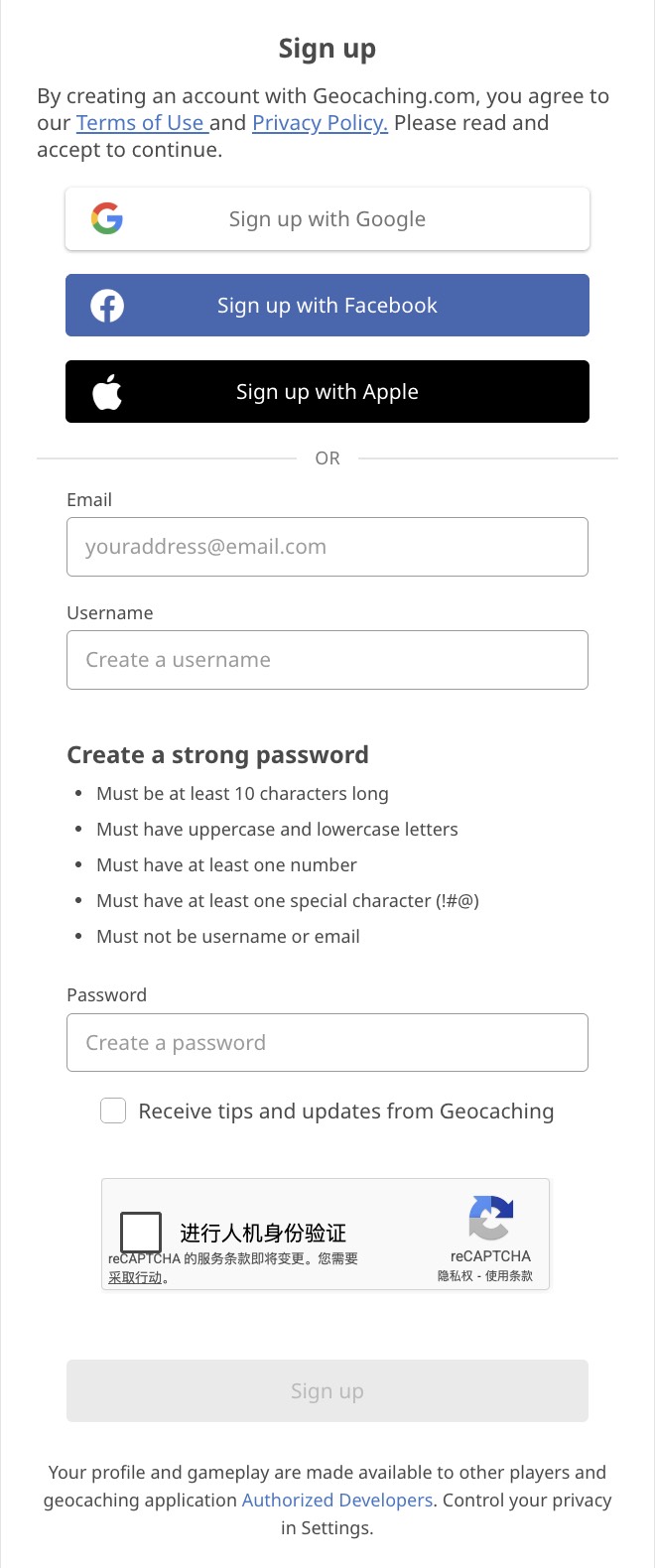Click the 采取行动 link in reCAPTCHA
This screenshot has width=655, height=1568.
tap(135, 1278)
